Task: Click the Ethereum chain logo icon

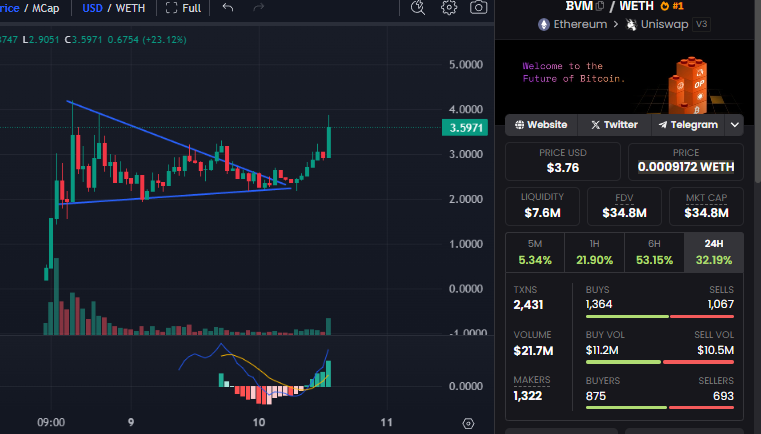Action: click(544, 24)
